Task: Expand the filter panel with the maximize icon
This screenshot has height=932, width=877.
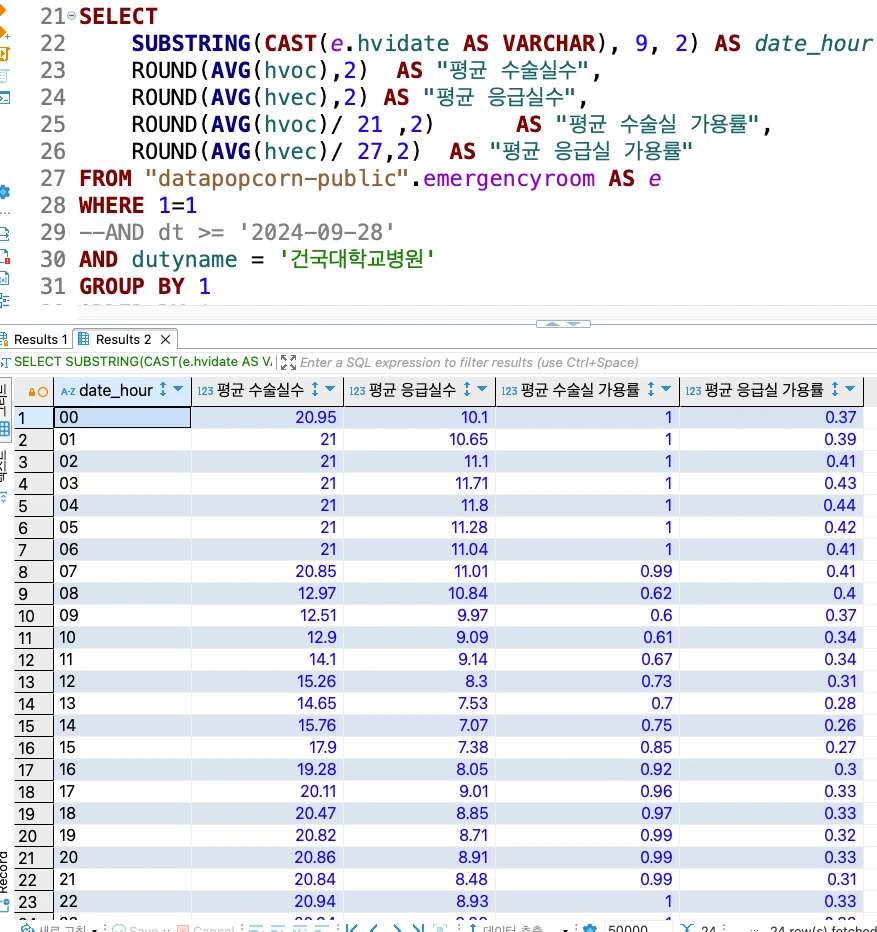Action: (288, 362)
